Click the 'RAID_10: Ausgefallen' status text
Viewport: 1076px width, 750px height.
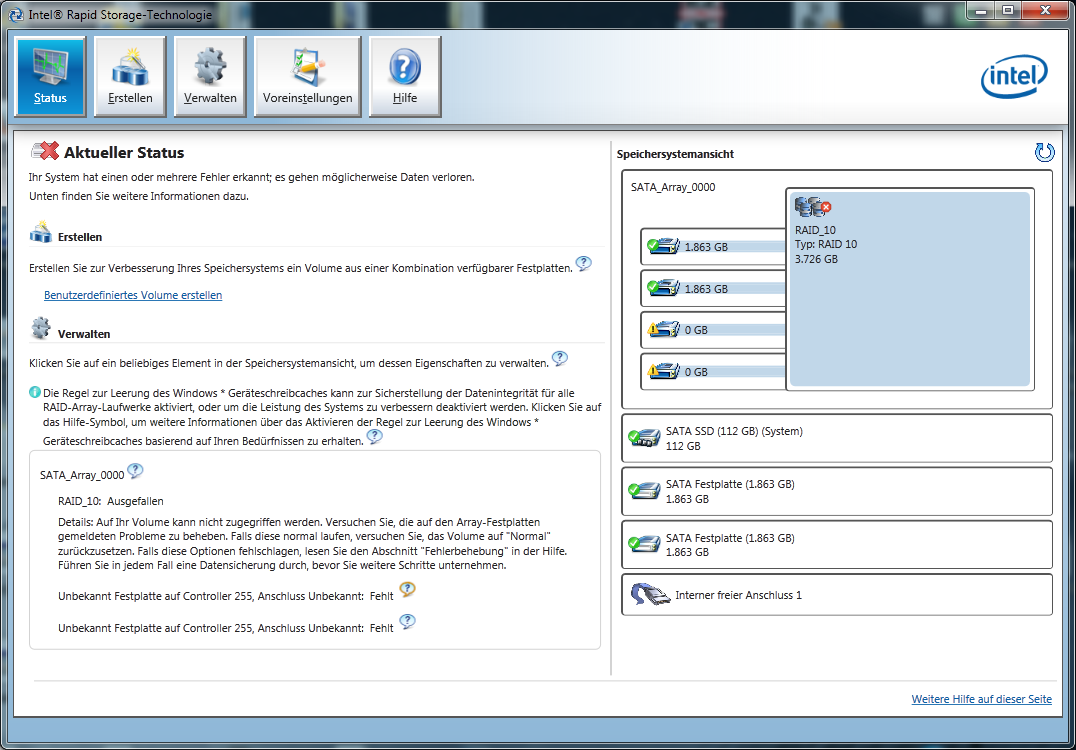click(110, 502)
